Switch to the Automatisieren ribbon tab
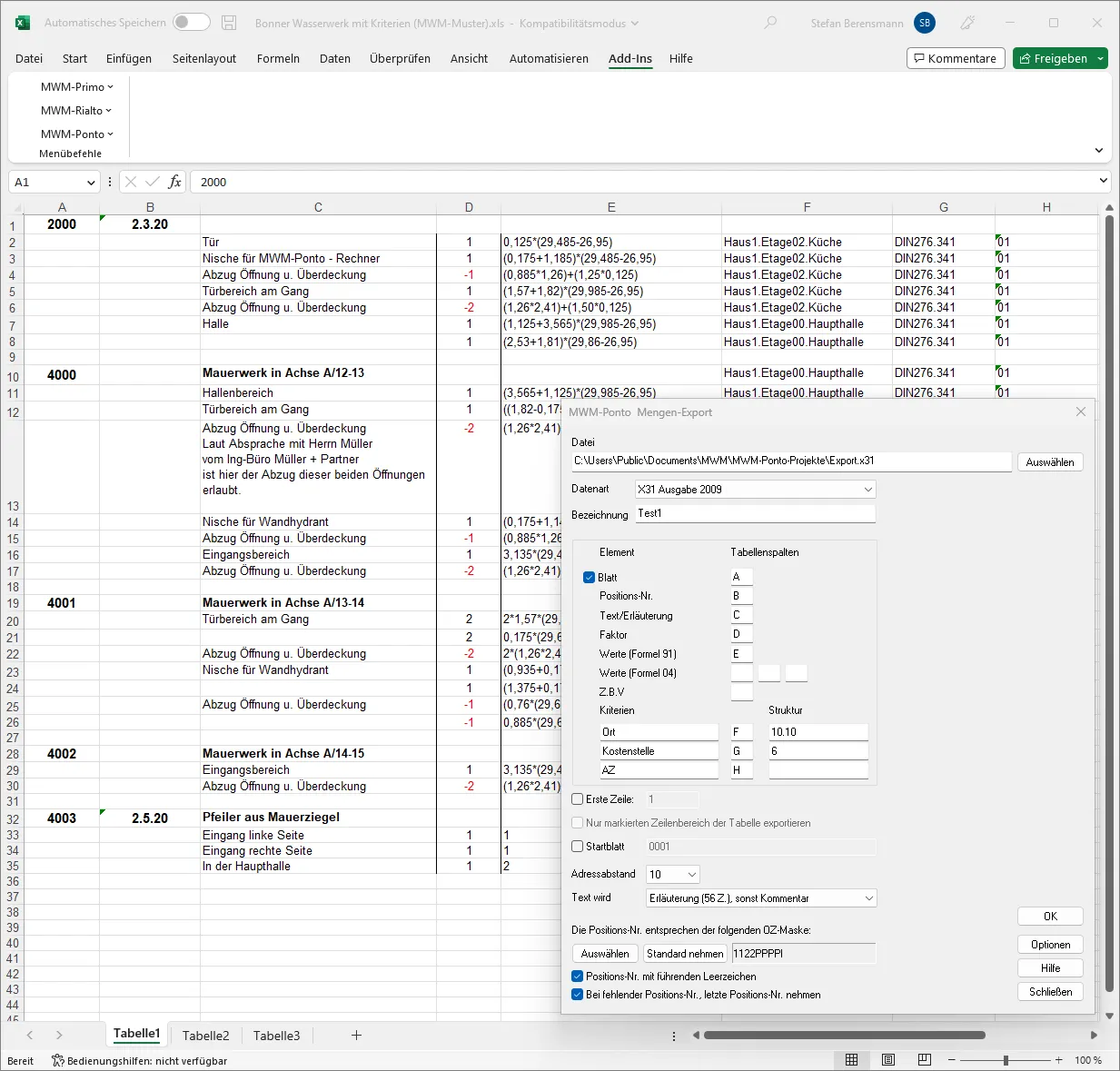This screenshot has height=1071, width=1120. tap(549, 58)
